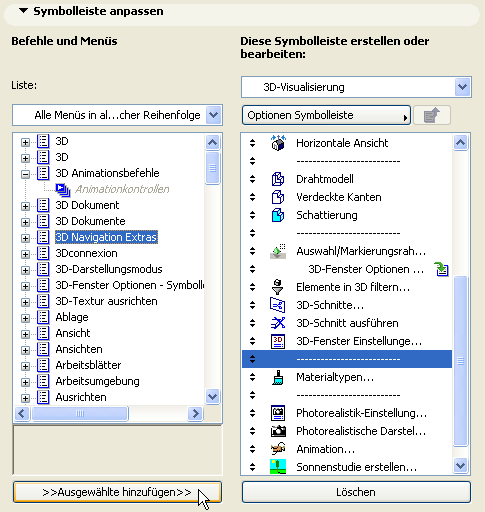Click left tree scrollbar up arrow
The image size is (485, 512).
(212, 143)
